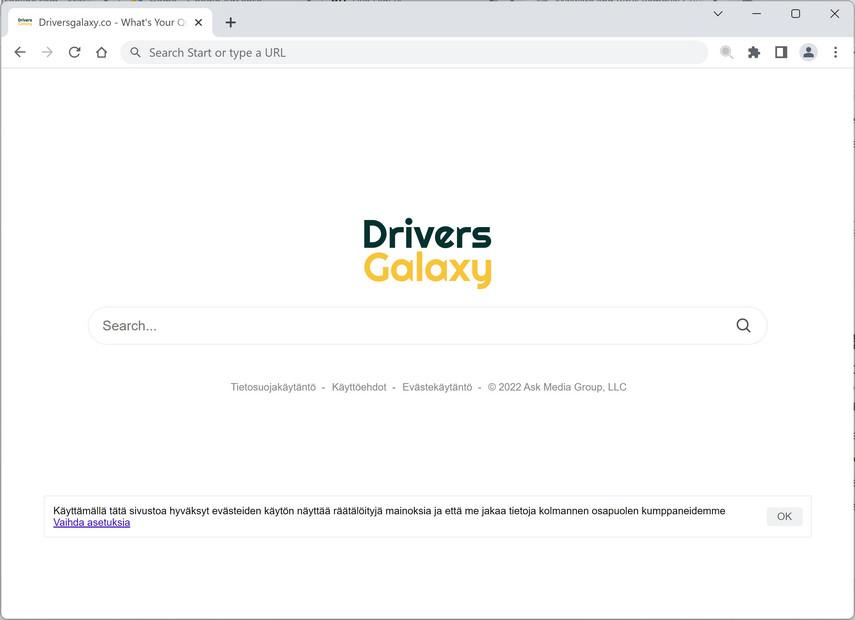Open a new tab with plus button
This screenshot has height=620, width=855.
point(231,22)
